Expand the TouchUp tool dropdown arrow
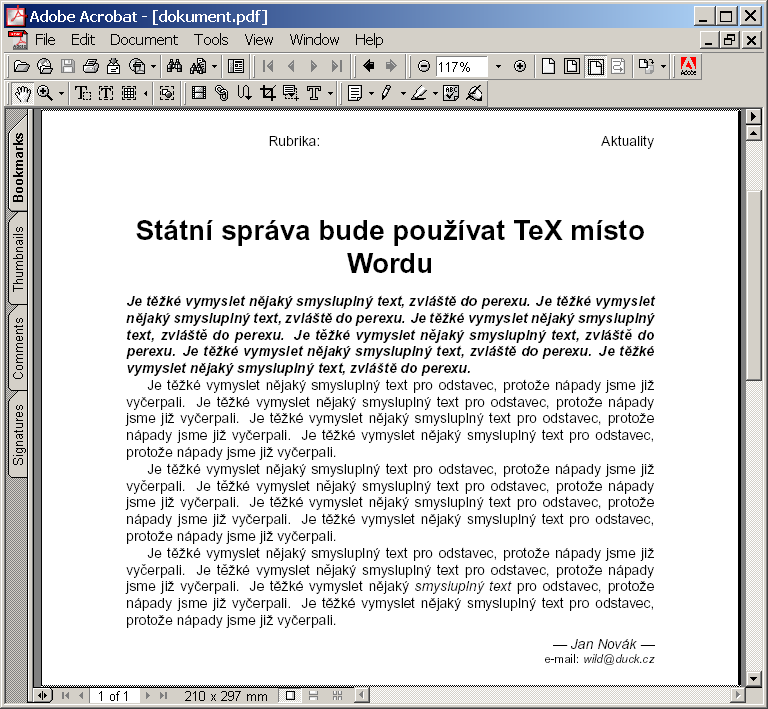Image resolution: width=768 pixels, height=709 pixels. click(x=330, y=94)
